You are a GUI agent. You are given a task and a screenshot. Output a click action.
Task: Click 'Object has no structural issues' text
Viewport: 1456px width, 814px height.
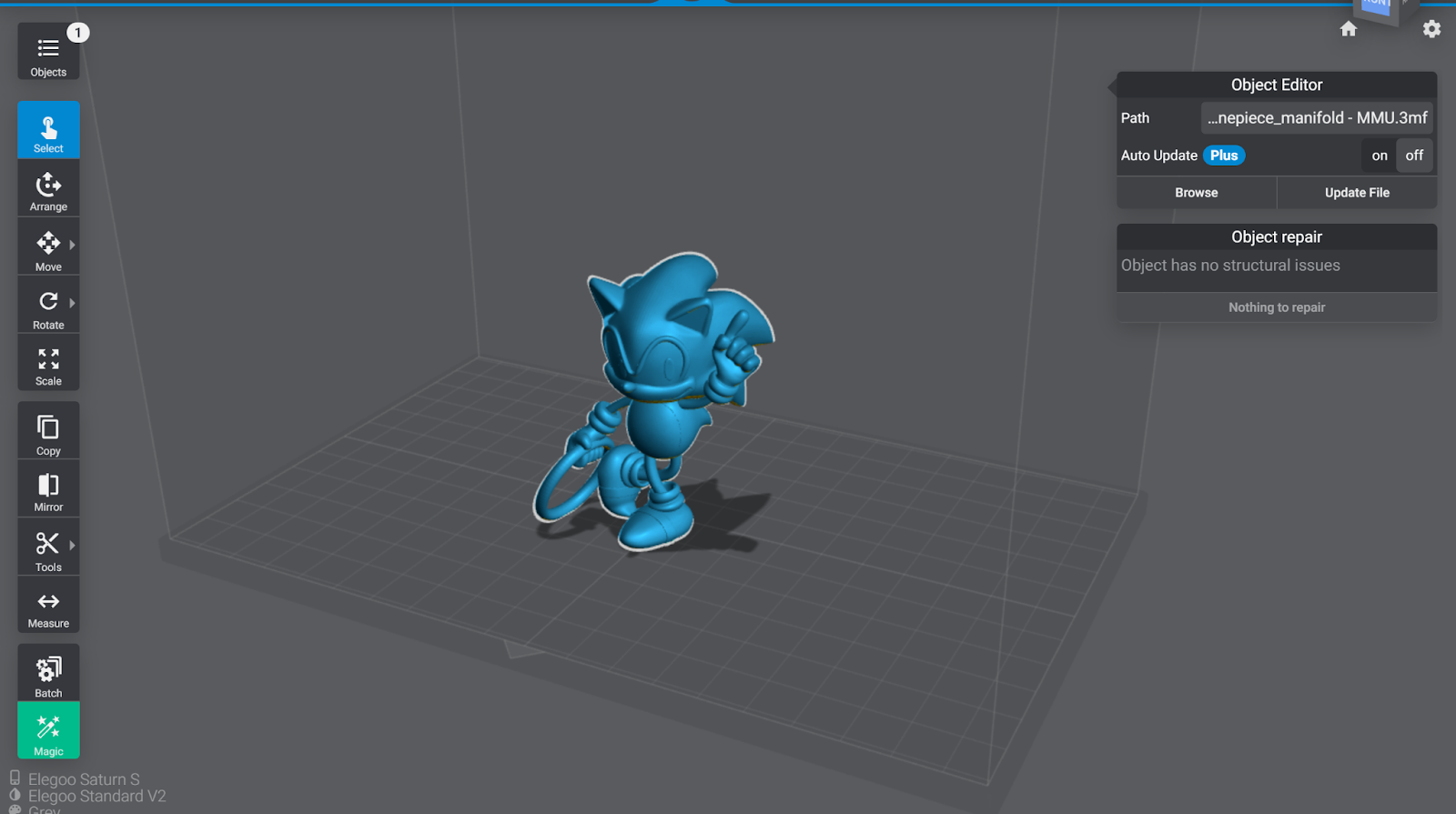1230,266
